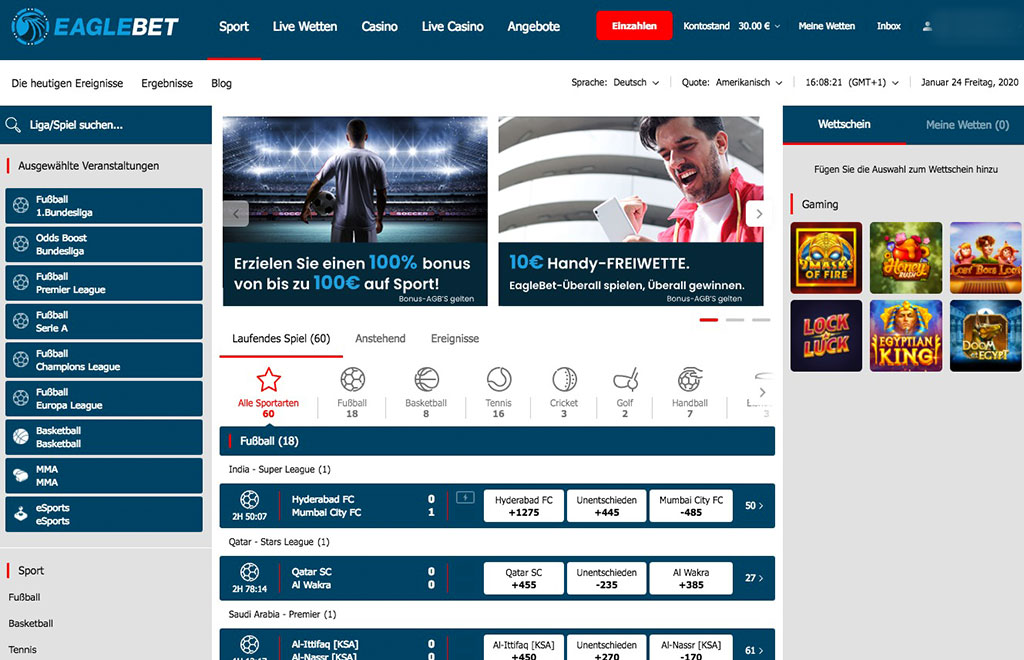Show more sports with right chevron

(x=762, y=392)
